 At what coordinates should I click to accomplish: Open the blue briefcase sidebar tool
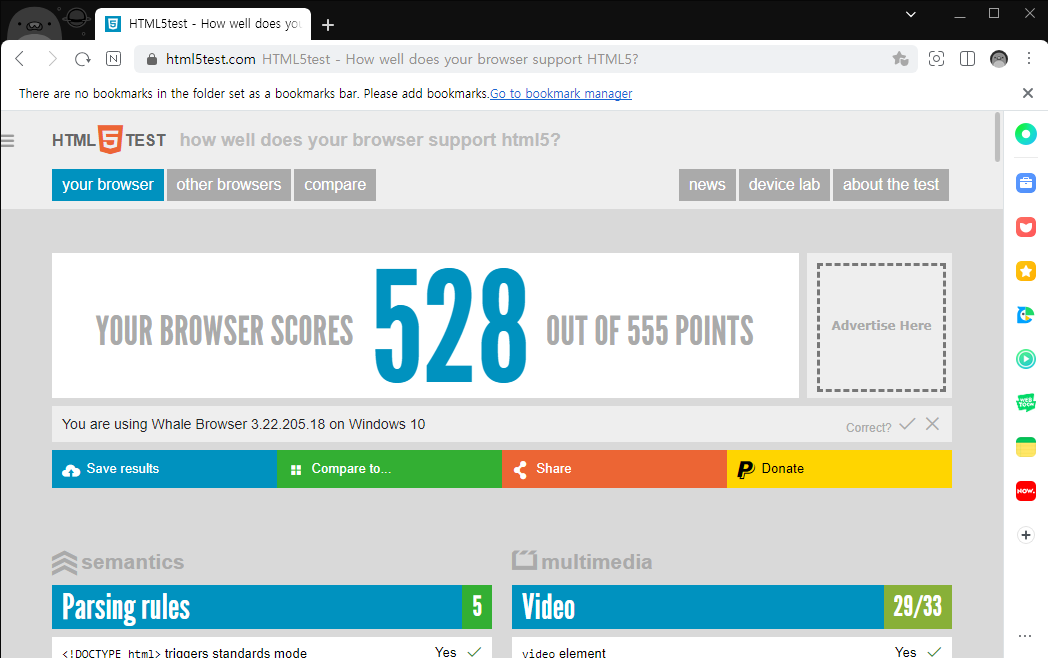pos(1026,183)
